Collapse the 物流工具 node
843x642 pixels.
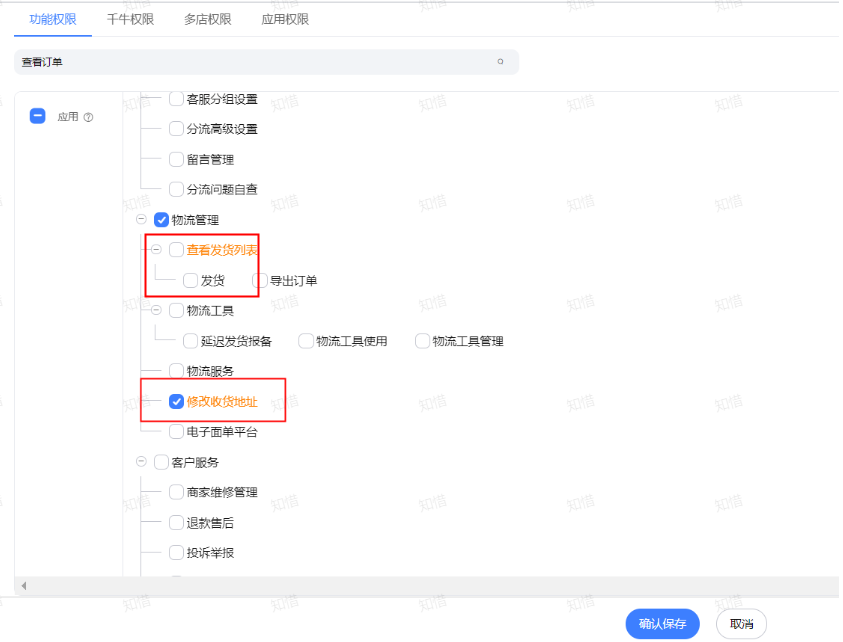tap(156, 310)
